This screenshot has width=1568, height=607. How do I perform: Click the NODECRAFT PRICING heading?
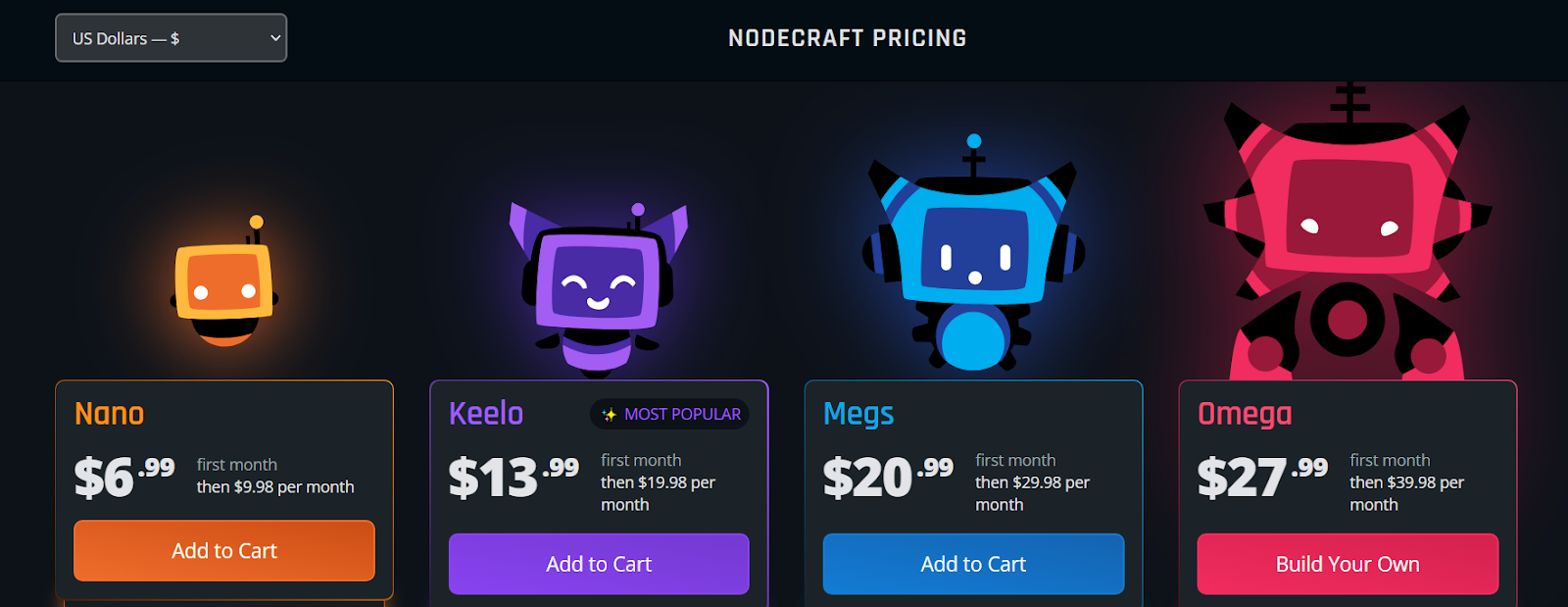(848, 38)
